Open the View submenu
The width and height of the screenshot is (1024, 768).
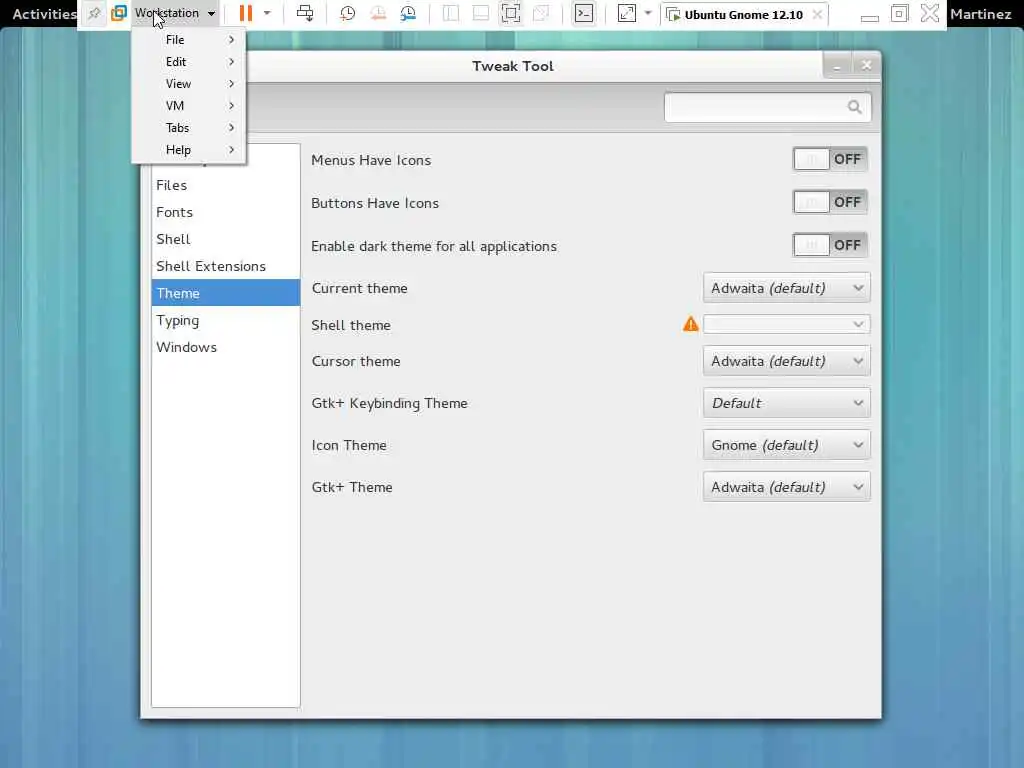(x=189, y=84)
